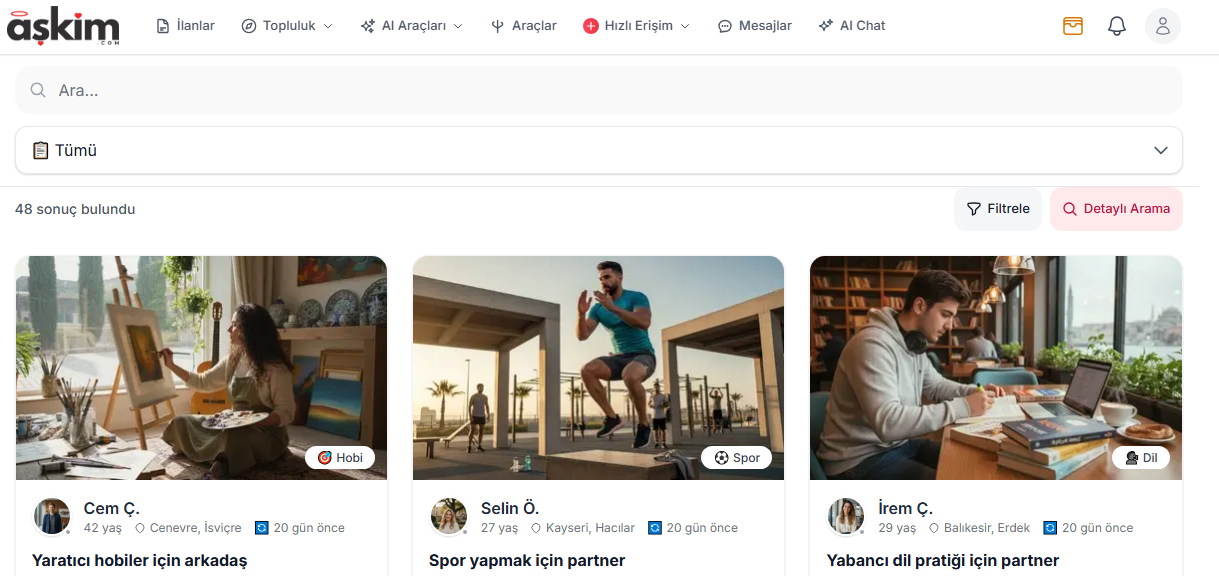Click Cem Ç. profile avatar
The width and height of the screenshot is (1219, 576).
coord(52,516)
